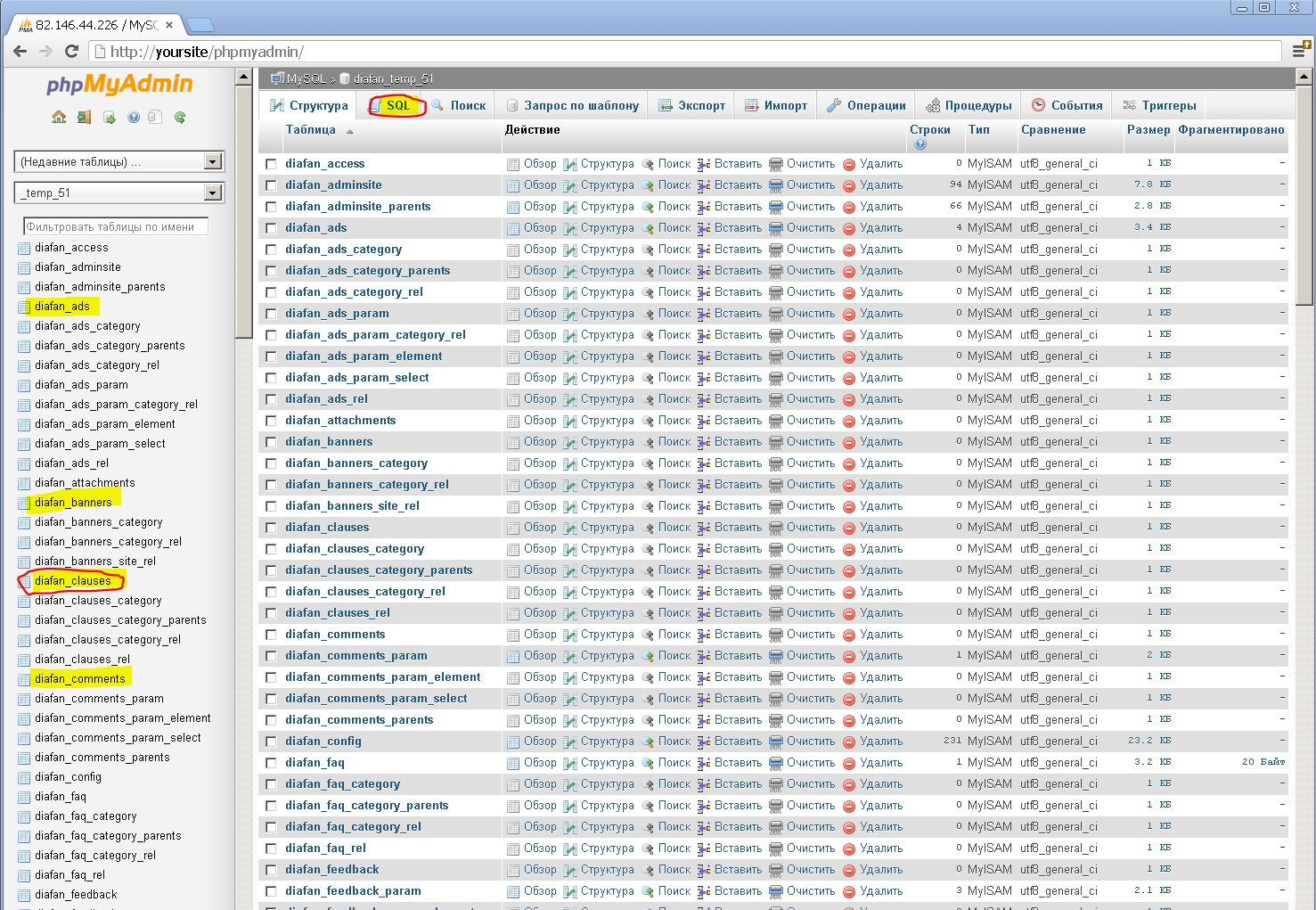This screenshot has width=1316, height=910.
Task: Click the SQL documentation pages icon
Action: 155,117
